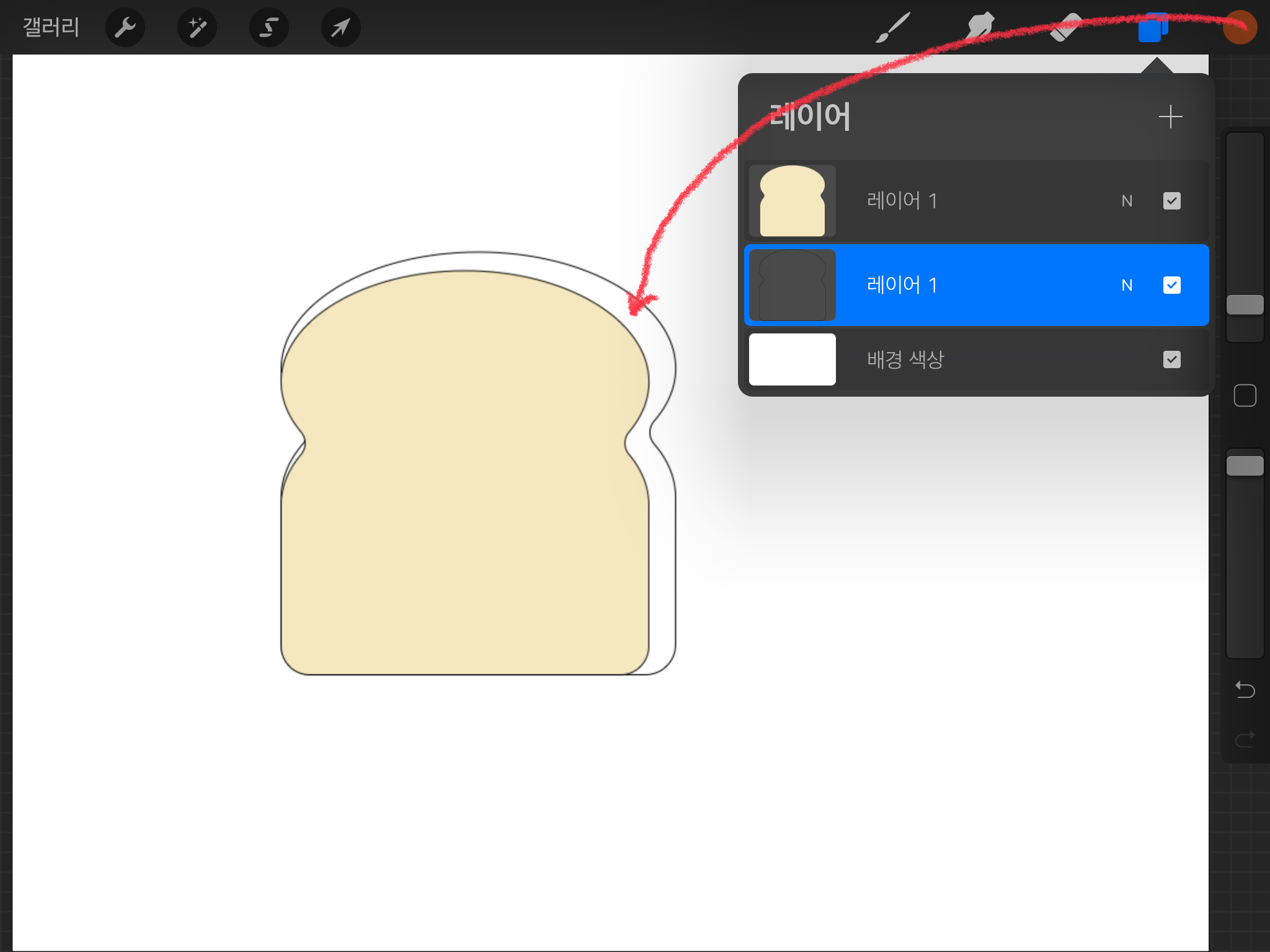1270x952 pixels.
Task: Add a new layer with plus button
Action: coord(1170,117)
